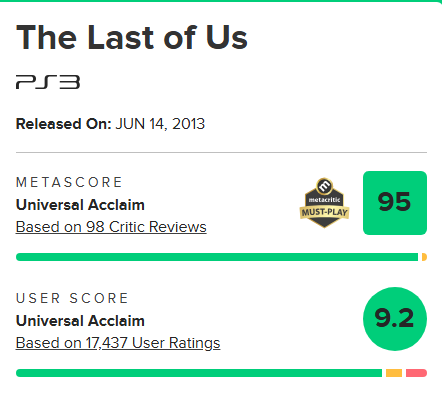Image resolution: width=442 pixels, height=398 pixels.
Task: Click Universal Acclaim under User Score
Action: click(80, 321)
